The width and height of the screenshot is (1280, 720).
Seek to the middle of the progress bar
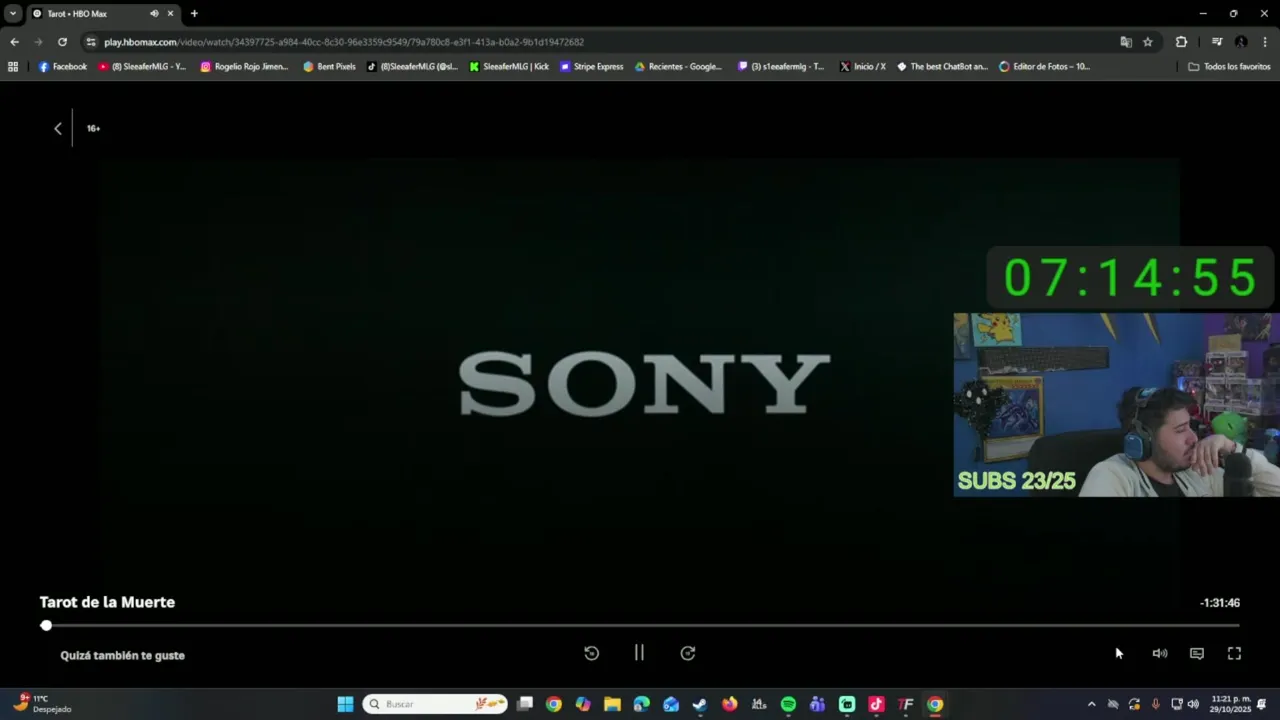(640, 625)
